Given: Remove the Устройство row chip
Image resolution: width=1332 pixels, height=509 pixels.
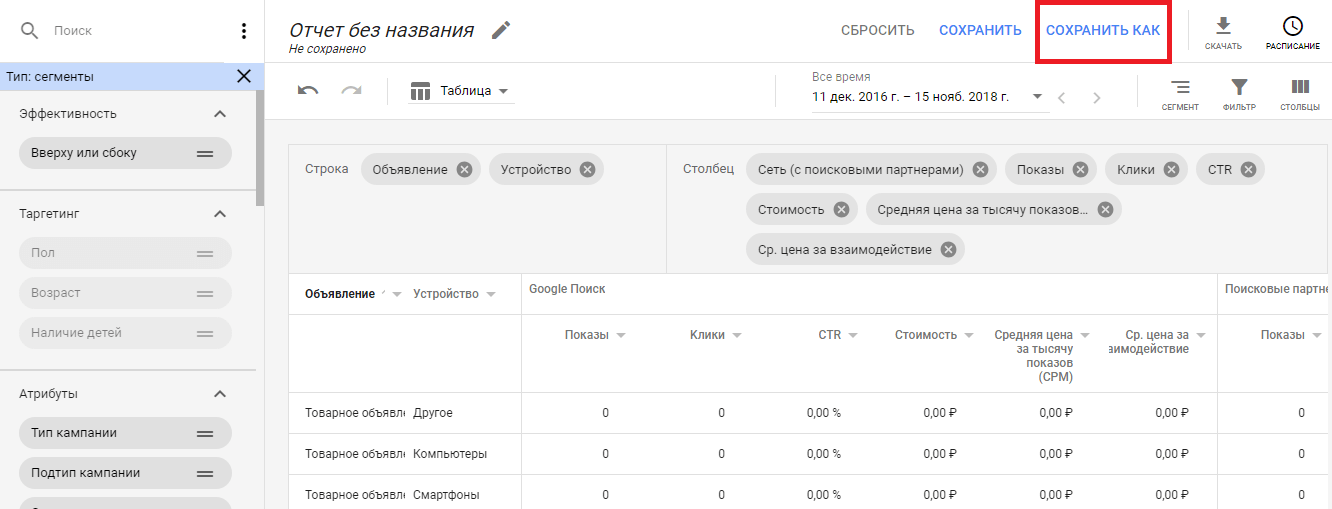Looking at the screenshot, I should pyautogui.click(x=587, y=170).
